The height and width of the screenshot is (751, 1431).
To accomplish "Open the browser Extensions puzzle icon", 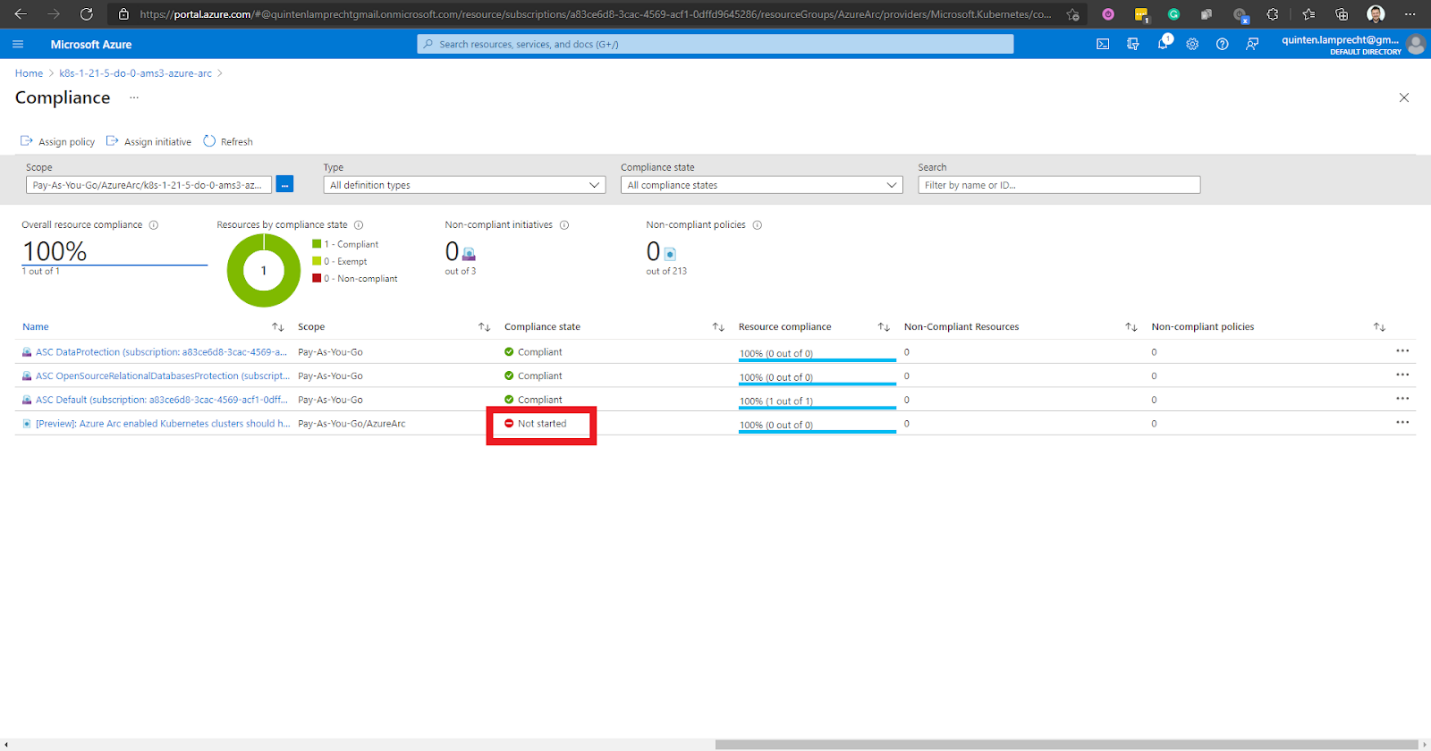I will click(x=1272, y=14).
